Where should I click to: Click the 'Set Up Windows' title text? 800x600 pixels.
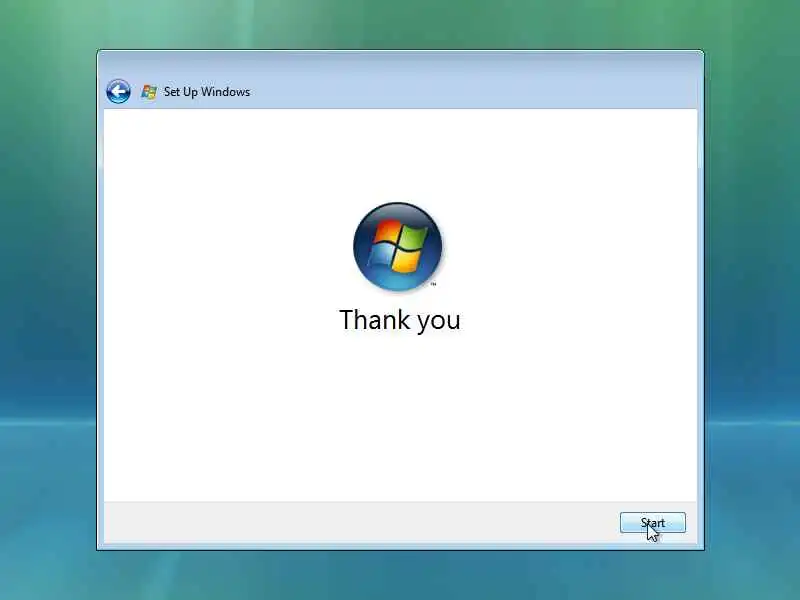[207, 92]
